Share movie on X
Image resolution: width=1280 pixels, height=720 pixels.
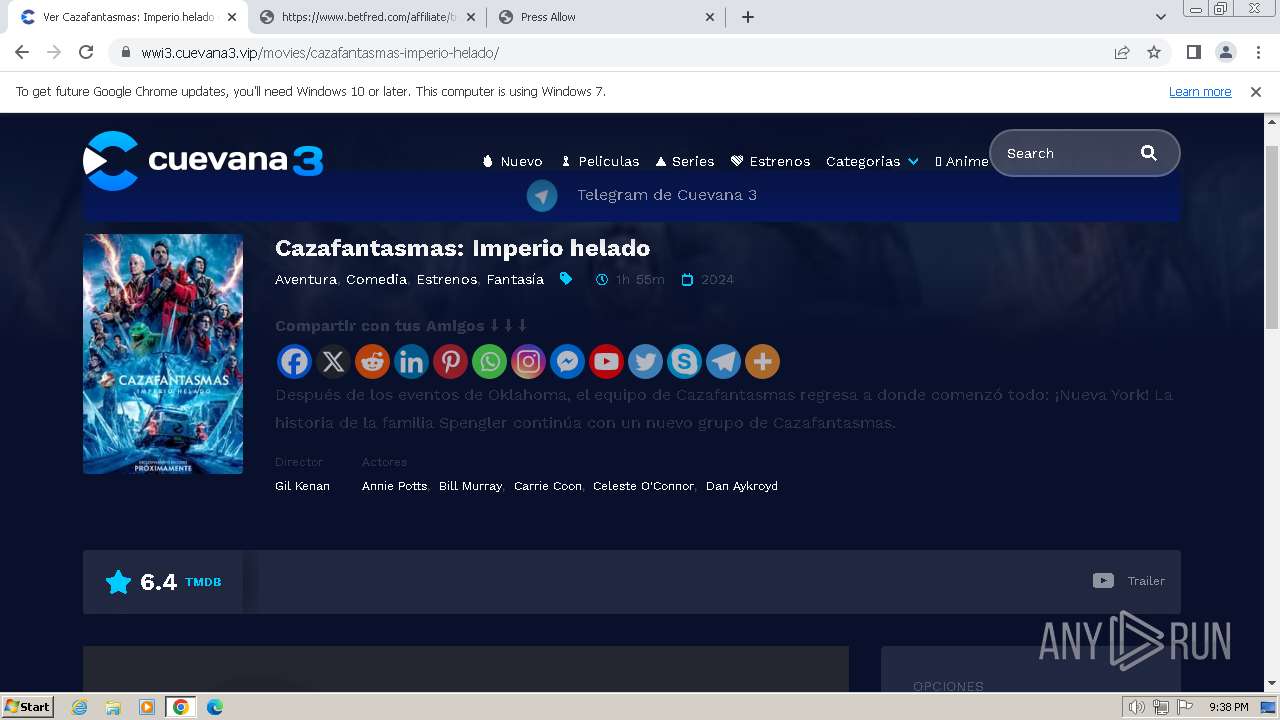[333, 361]
